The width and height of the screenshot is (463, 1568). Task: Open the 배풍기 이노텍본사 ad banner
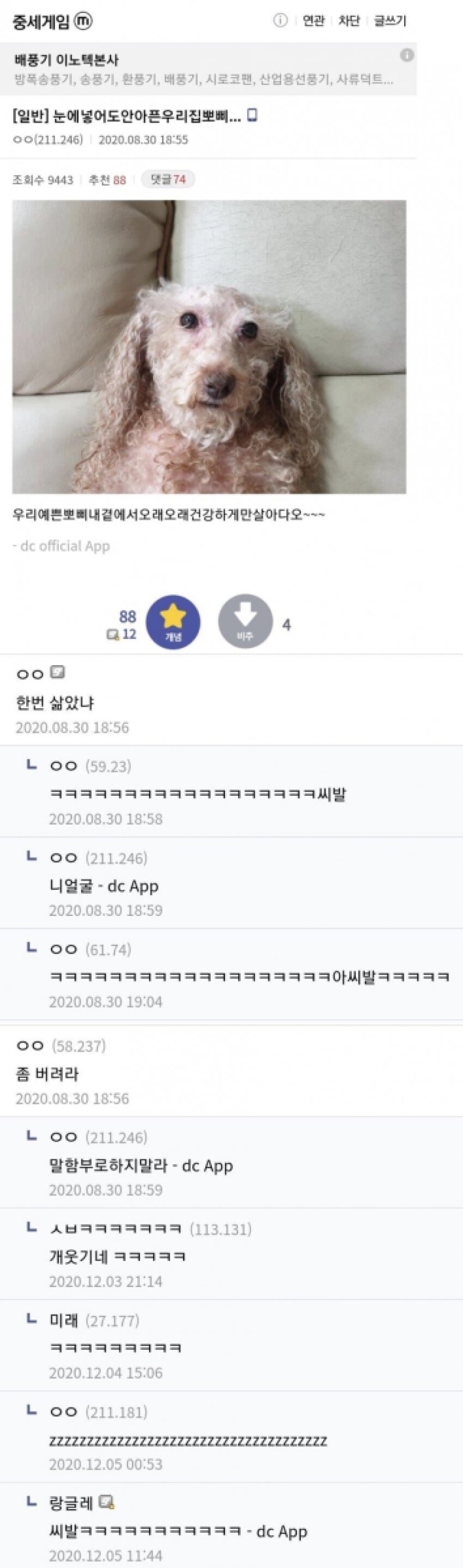[208, 69]
